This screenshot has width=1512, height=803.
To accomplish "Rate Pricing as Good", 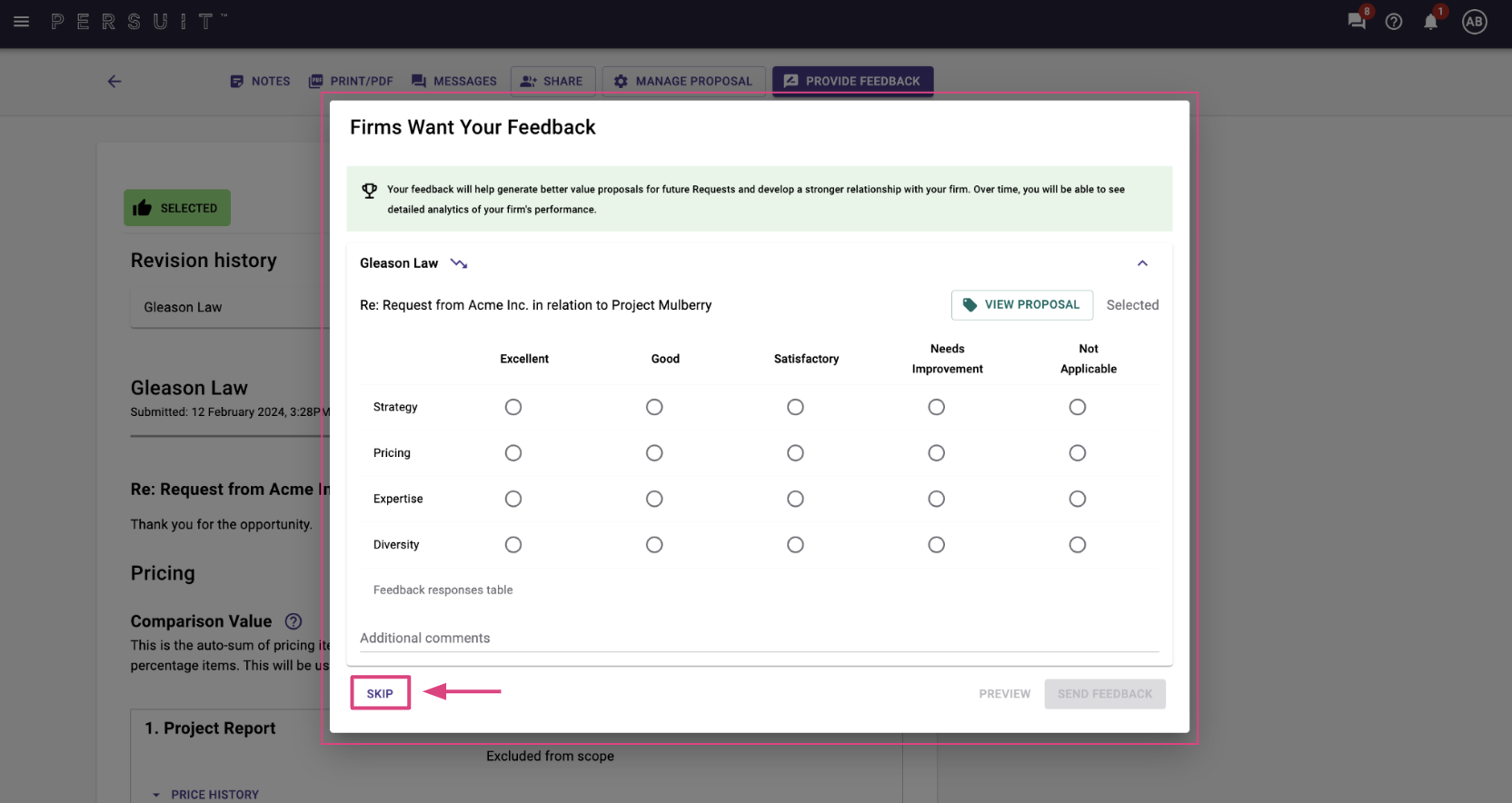I will [x=654, y=453].
